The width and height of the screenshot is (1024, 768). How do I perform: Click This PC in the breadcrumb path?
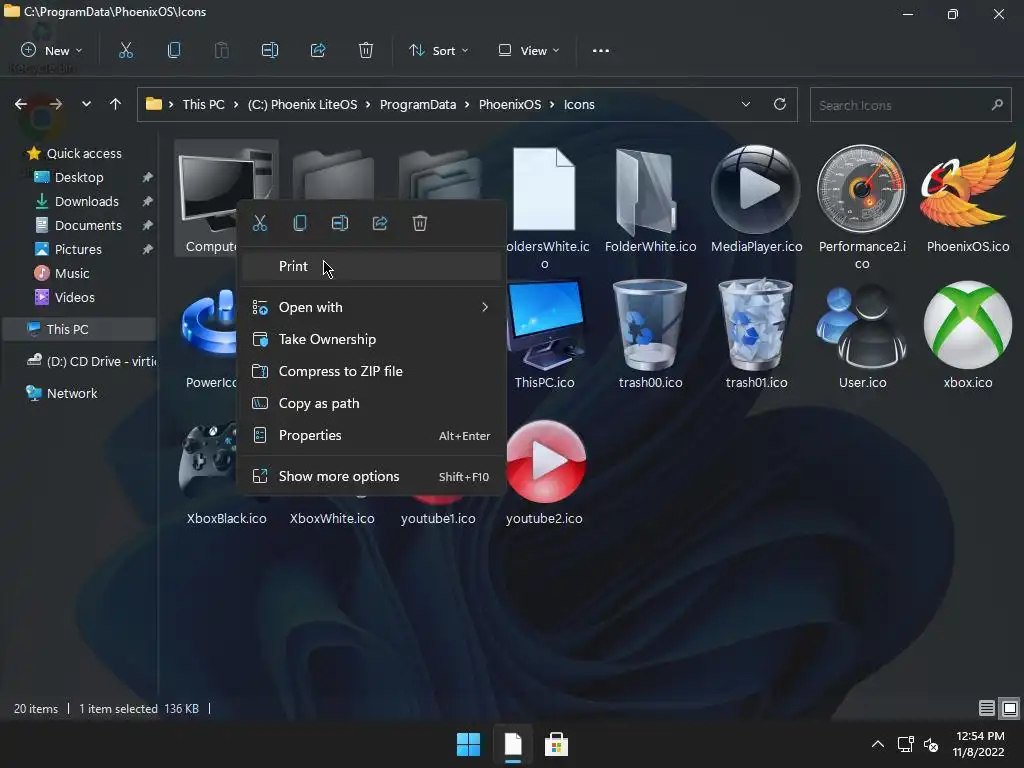203,104
